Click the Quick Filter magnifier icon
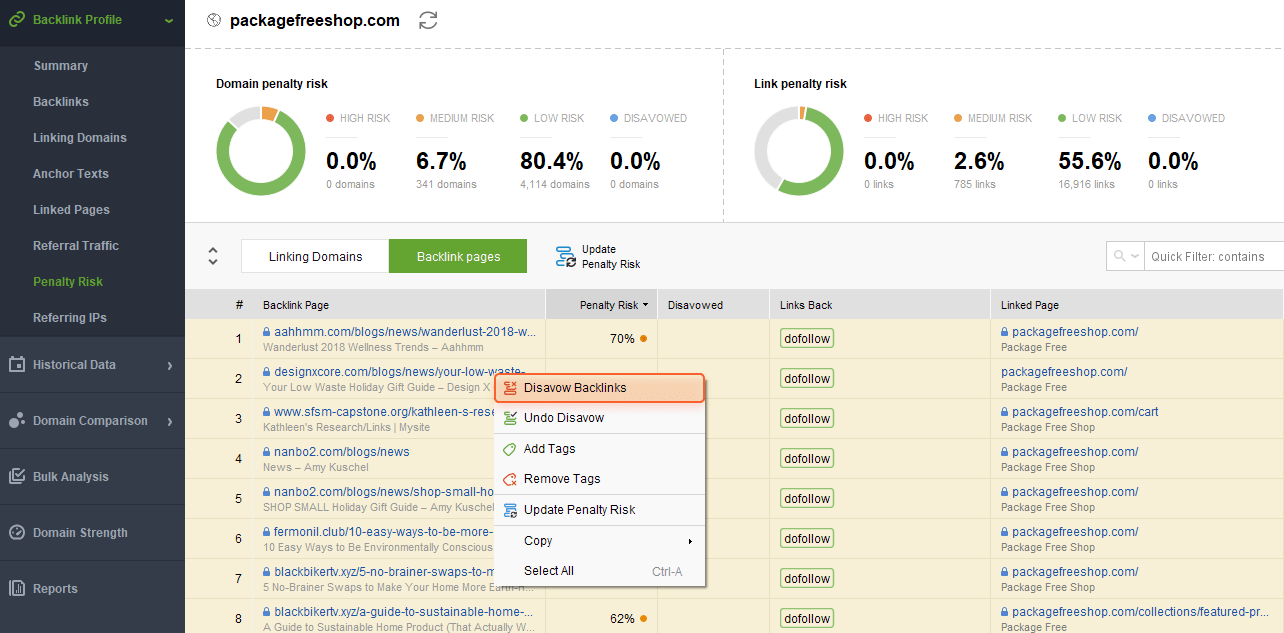Image resolution: width=1284 pixels, height=633 pixels. click(x=1119, y=256)
